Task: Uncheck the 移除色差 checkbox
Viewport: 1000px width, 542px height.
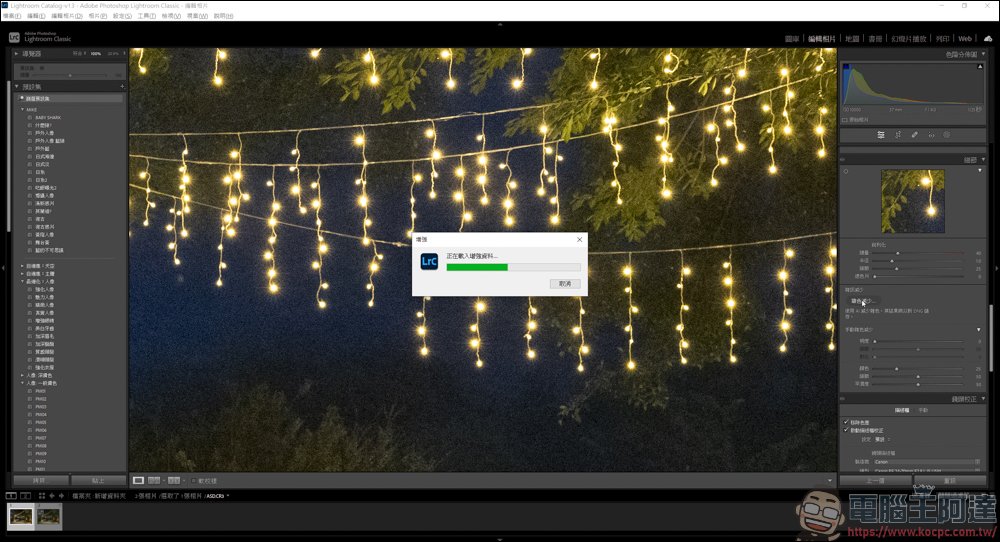Action: coord(846,422)
